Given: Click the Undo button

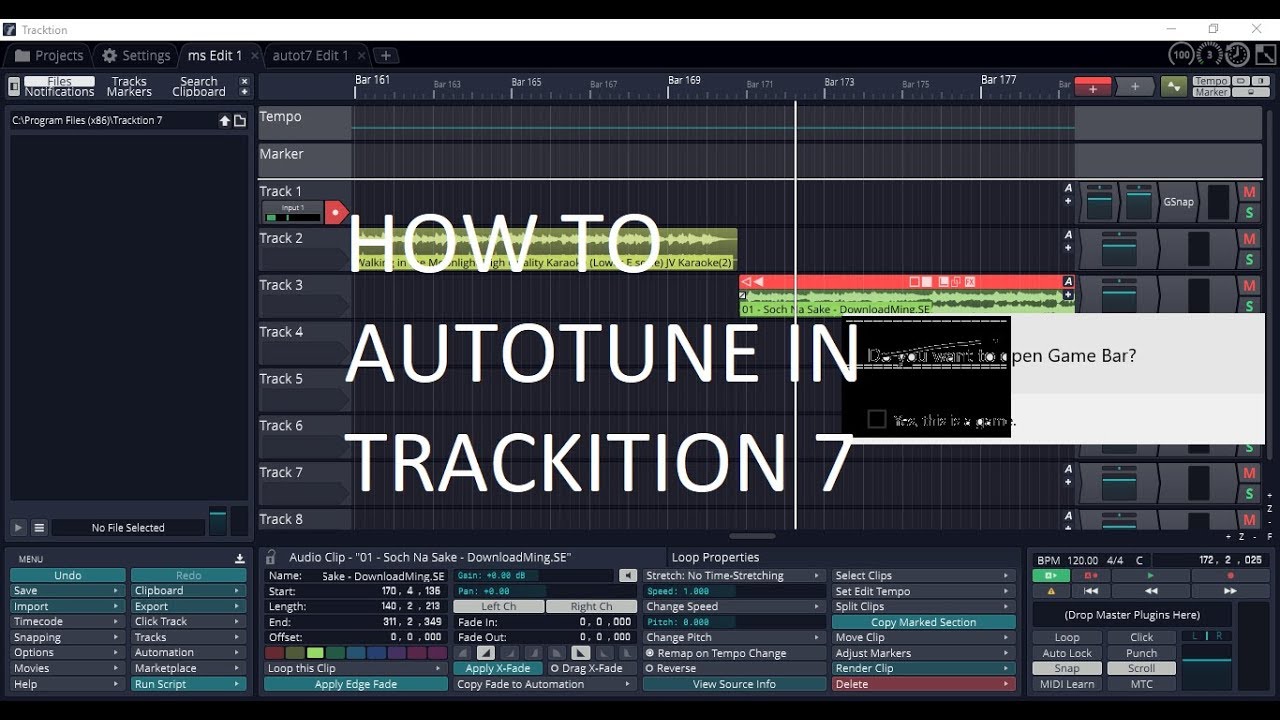Looking at the screenshot, I should click(67, 575).
